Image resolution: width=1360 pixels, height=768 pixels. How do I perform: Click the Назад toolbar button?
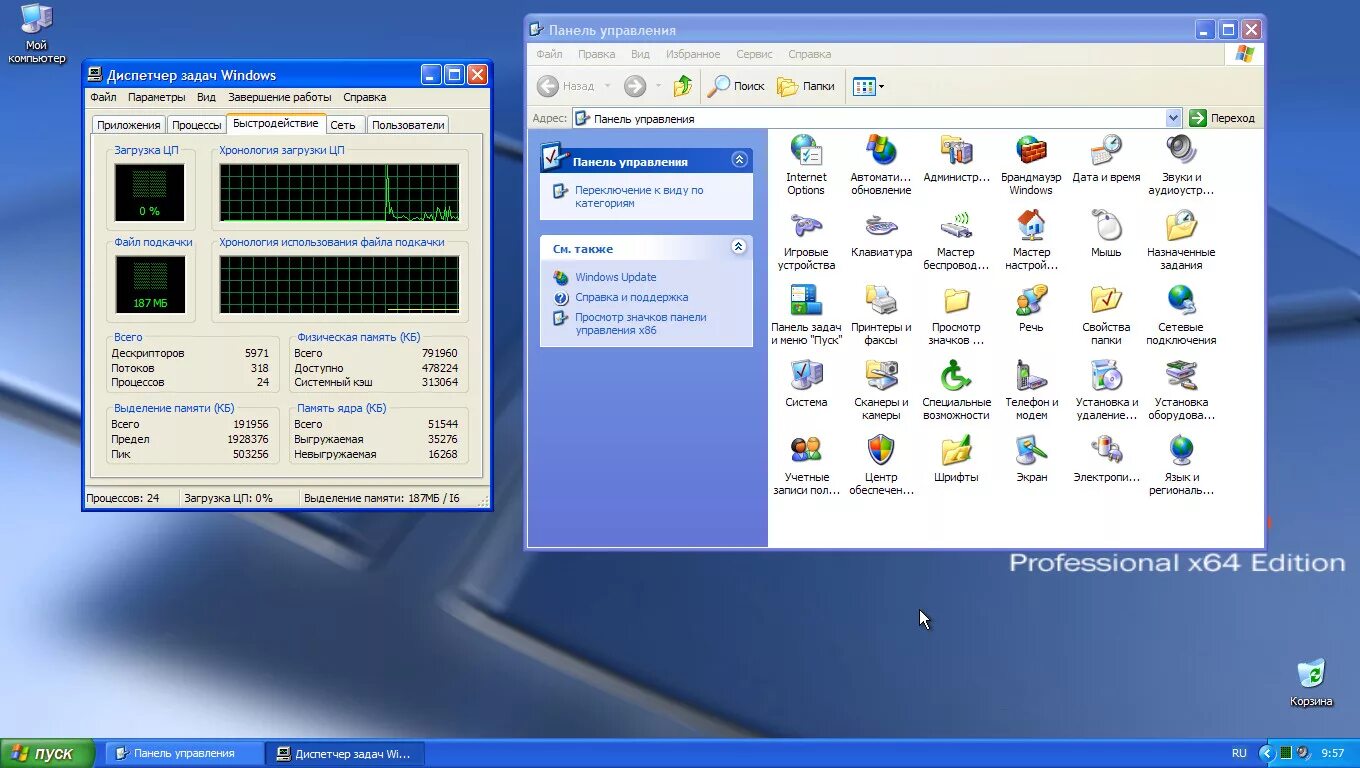(566, 86)
